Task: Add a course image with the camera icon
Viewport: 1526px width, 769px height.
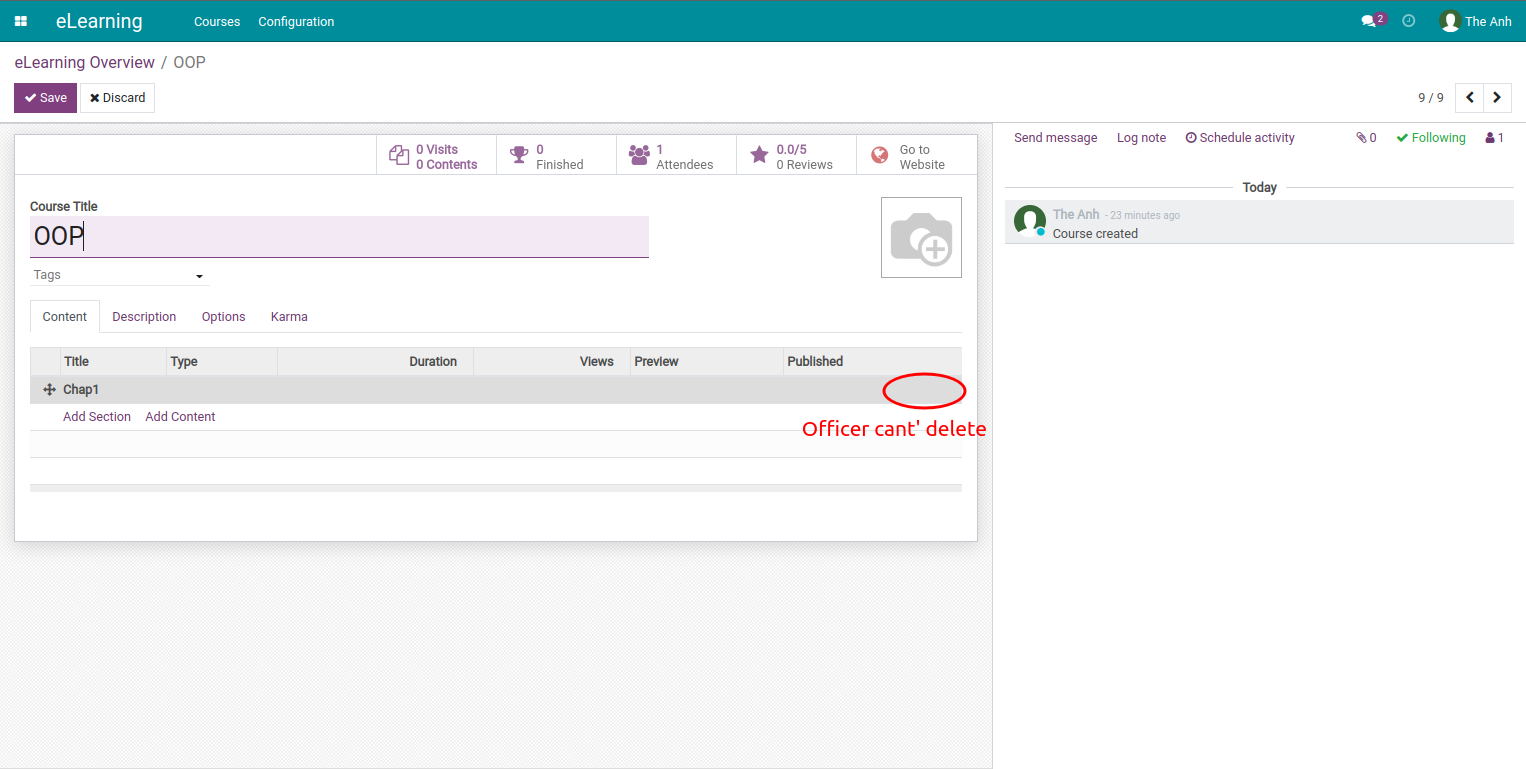Action: [921, 237]
